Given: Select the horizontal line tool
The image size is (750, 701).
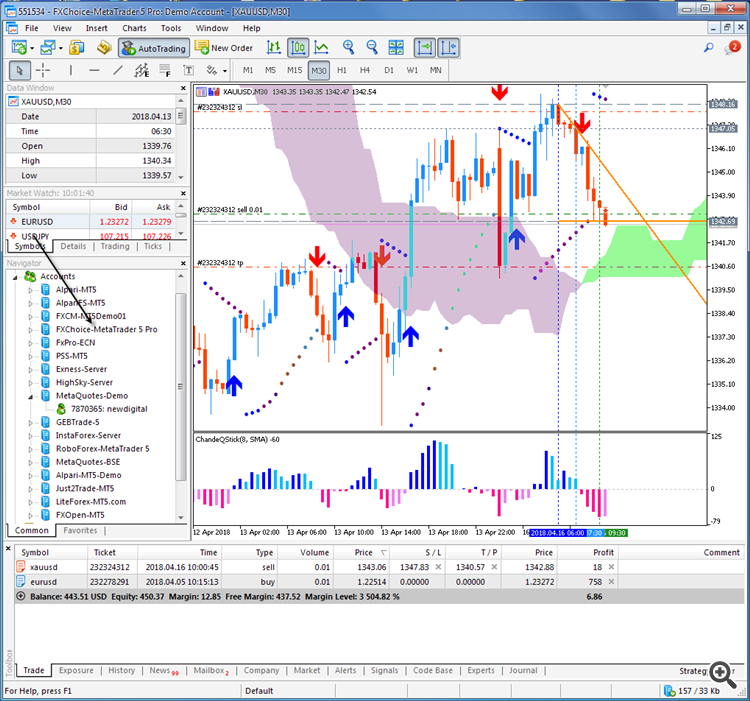Looking at the screenshot, I should tap(94, 71).
